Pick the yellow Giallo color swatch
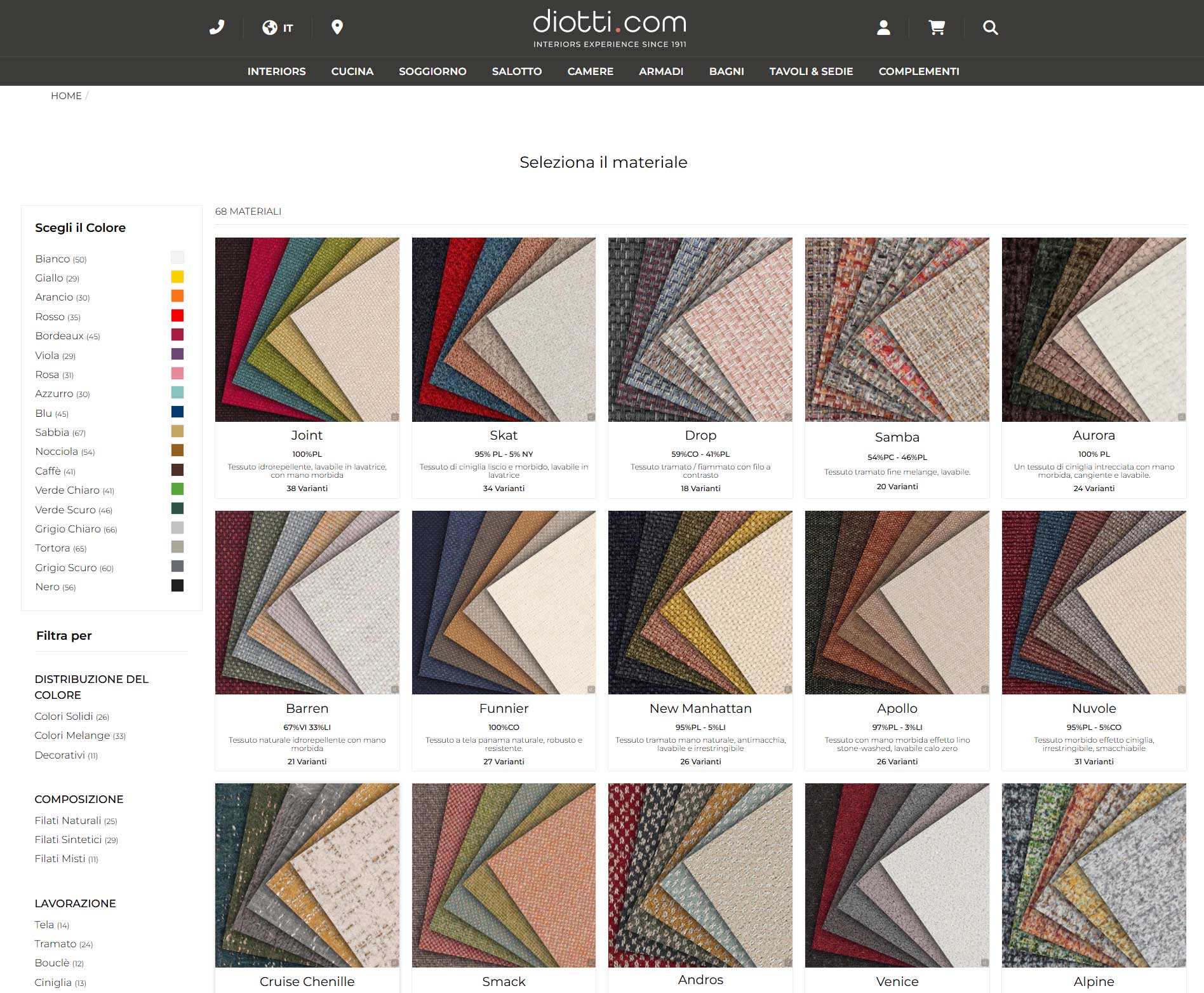Viewport: 1204px width, 993px height. pyautogui.click(x=178, y=277)
